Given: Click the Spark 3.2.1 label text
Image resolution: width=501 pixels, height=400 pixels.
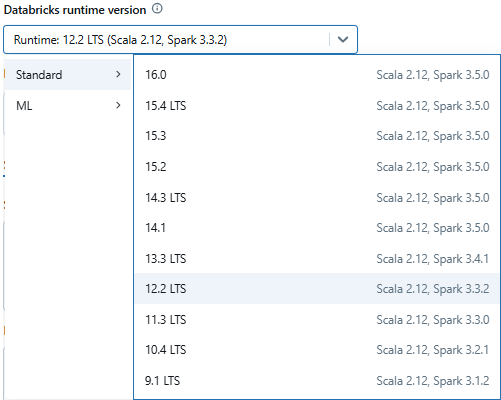Looking at the screenshot, I should [461, 350].
